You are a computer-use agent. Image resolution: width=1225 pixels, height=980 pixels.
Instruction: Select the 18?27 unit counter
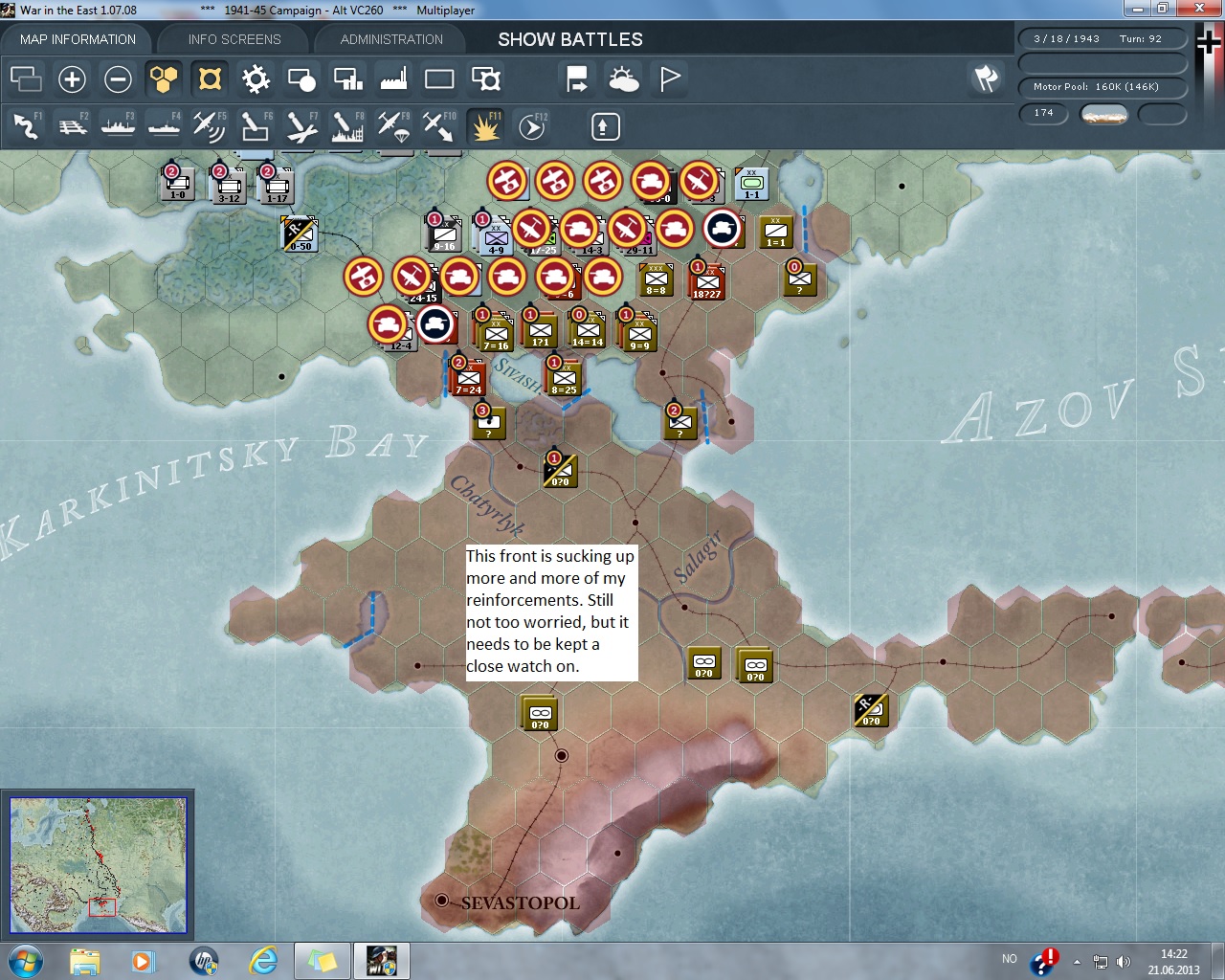pos(707,281)
